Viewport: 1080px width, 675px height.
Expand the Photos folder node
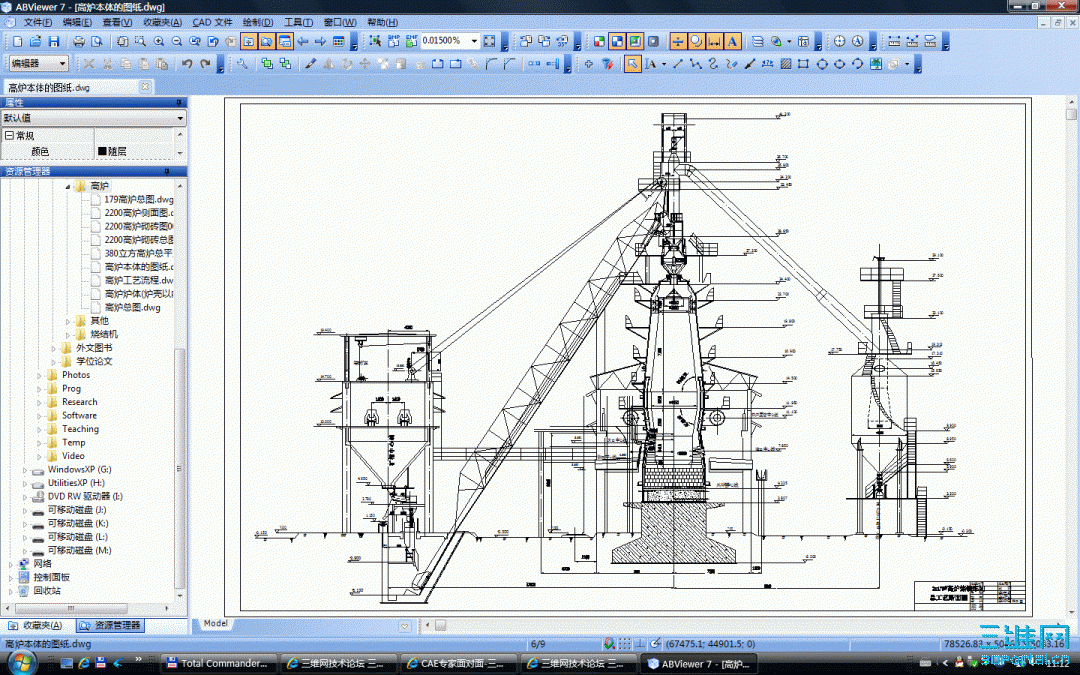click(39, 375)
